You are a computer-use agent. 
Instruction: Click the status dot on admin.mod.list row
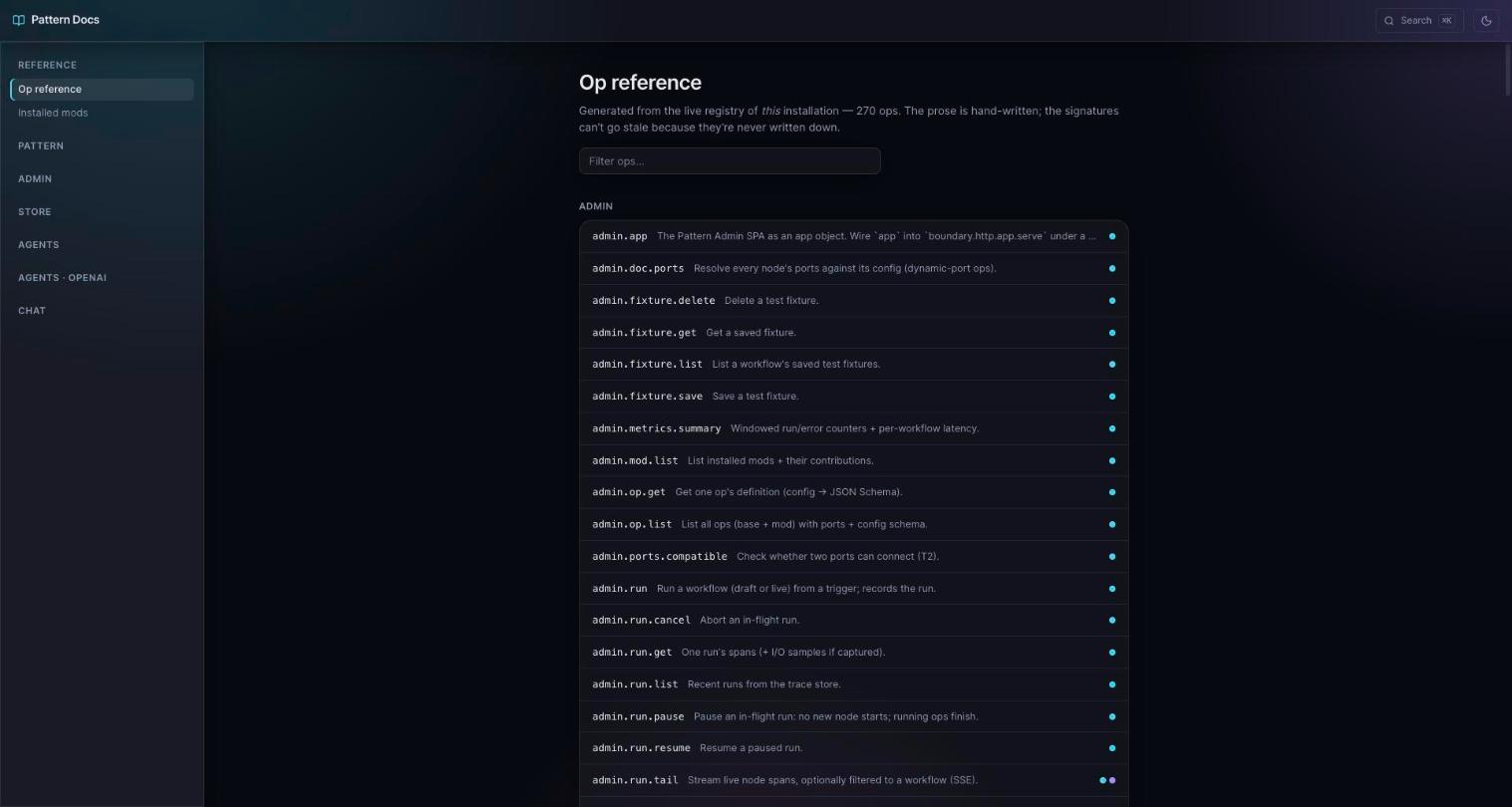pyautogui.click(x=1112, y=460)
